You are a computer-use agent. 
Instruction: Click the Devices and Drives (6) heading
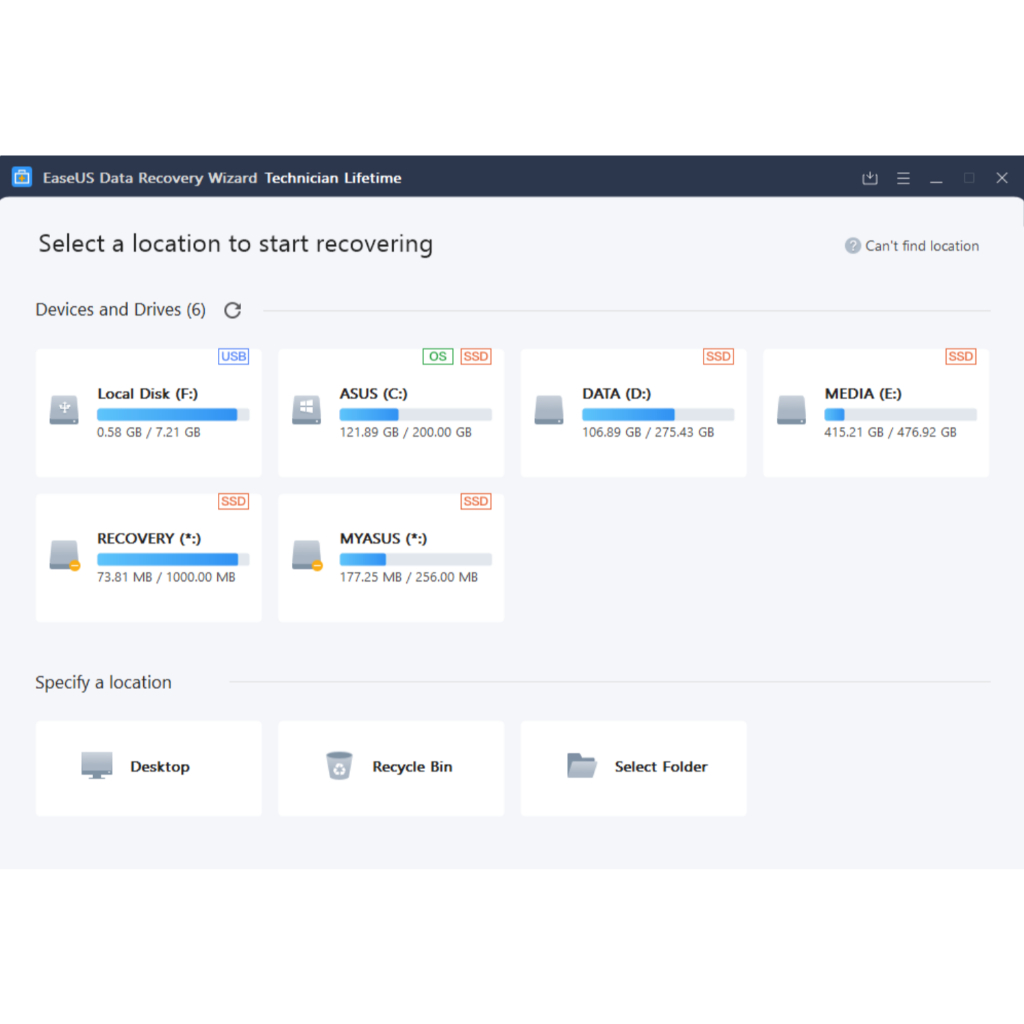120,310
